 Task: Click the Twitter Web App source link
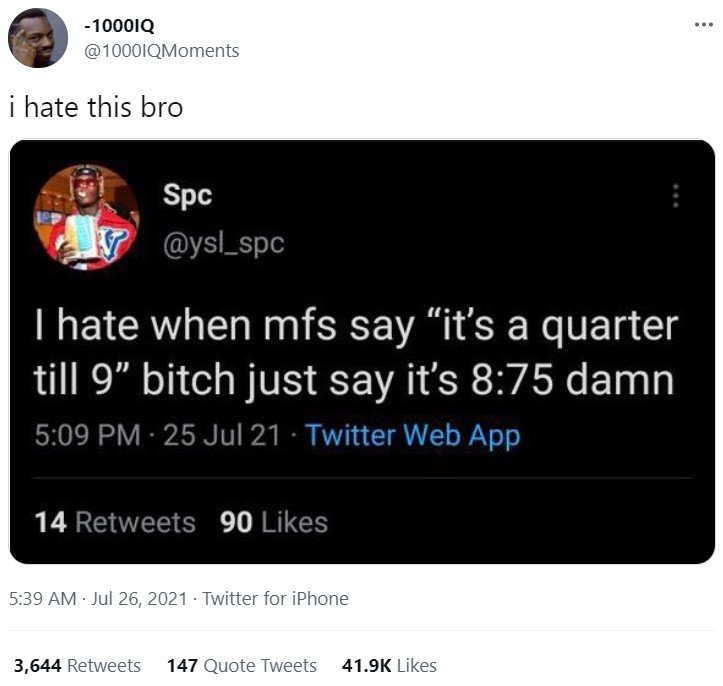pos(414,435)
